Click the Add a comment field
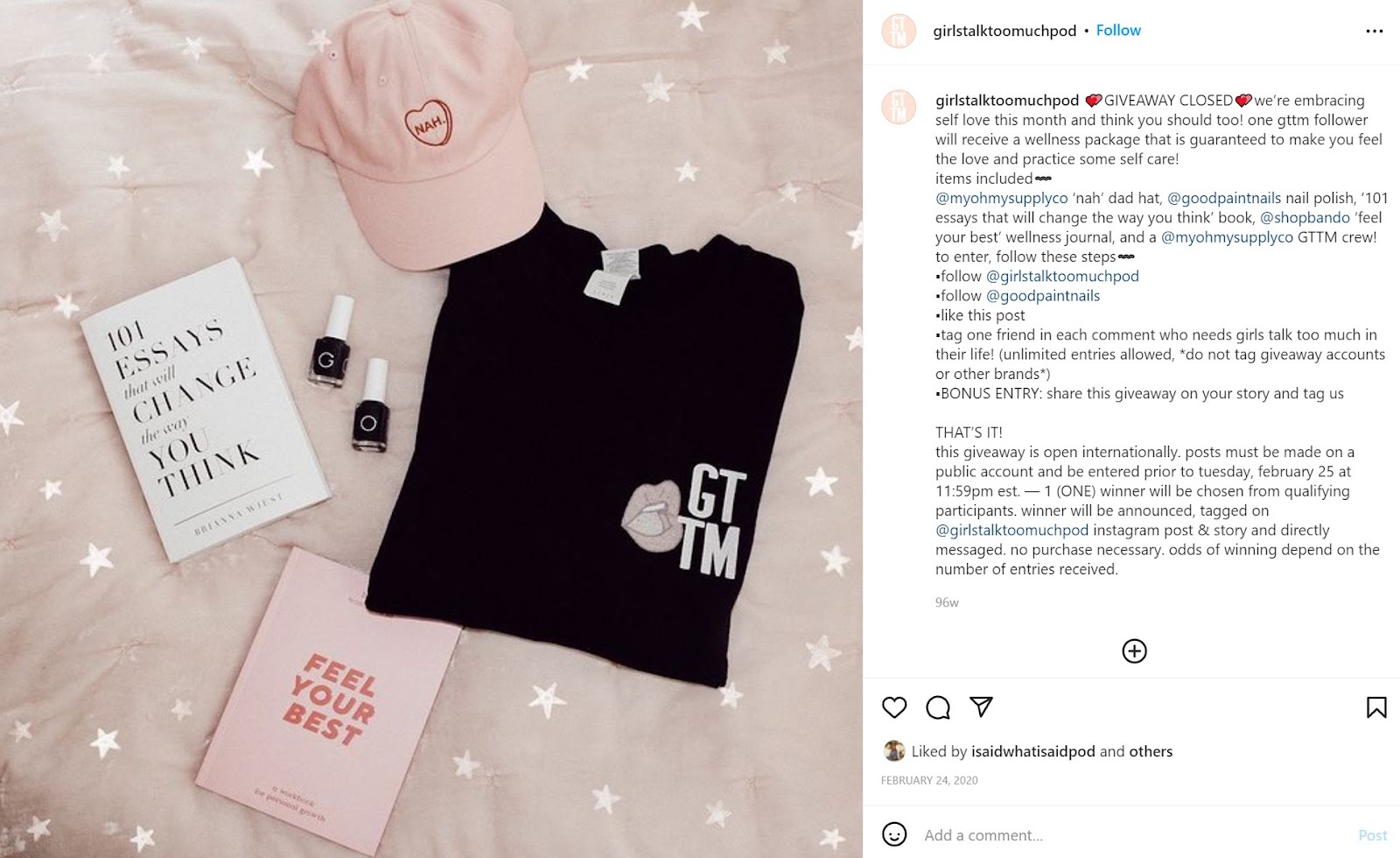Viewport: 1400px width, 858px height. click(1129, 835)
